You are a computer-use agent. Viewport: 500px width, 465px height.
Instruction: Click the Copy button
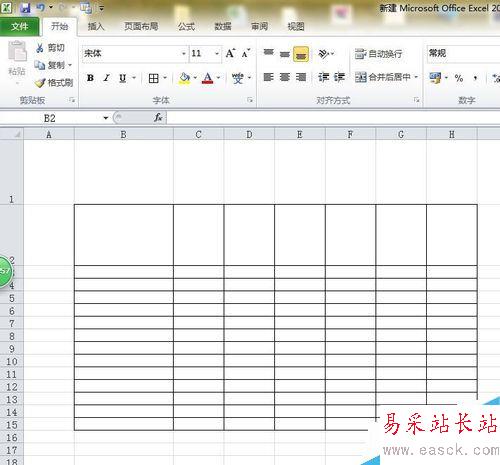click(x=49, y=65)
